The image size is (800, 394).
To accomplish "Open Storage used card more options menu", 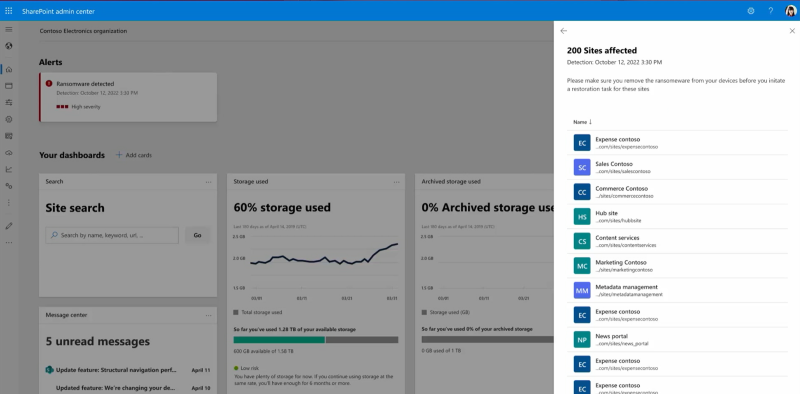I will point(396,182).
